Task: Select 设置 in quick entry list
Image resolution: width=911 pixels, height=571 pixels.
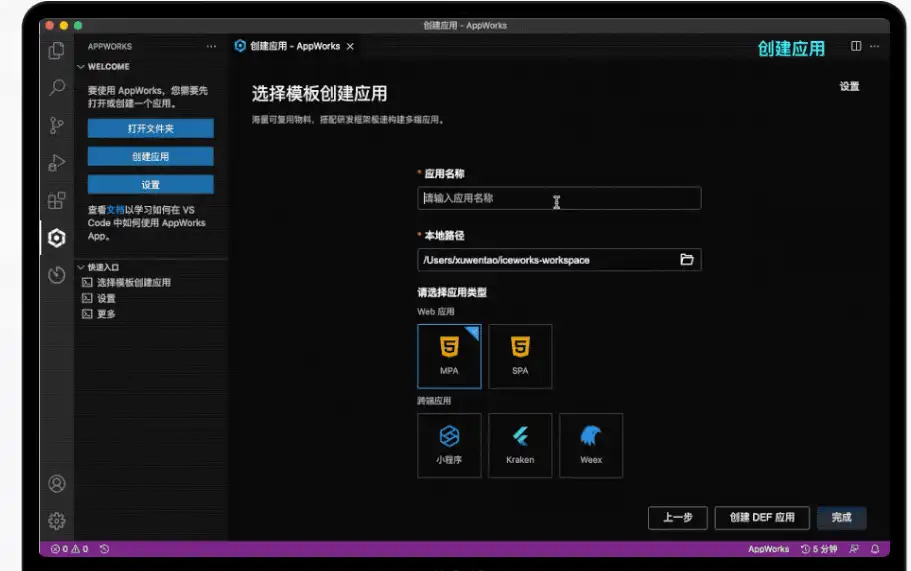Action: click(x=106, y=298)
